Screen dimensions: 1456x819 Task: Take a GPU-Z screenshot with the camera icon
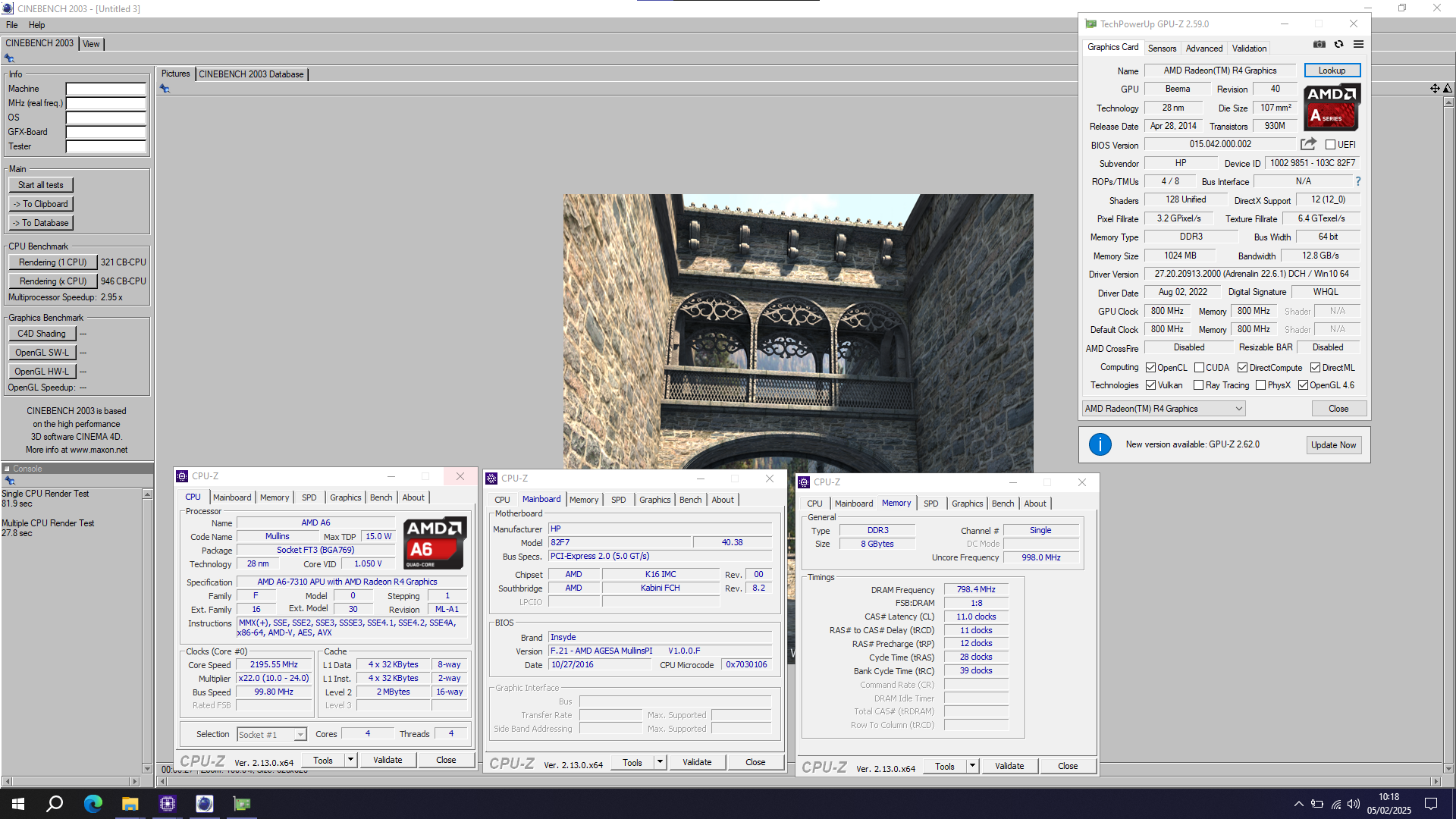pyautogui.click(x=1319, y=45)
